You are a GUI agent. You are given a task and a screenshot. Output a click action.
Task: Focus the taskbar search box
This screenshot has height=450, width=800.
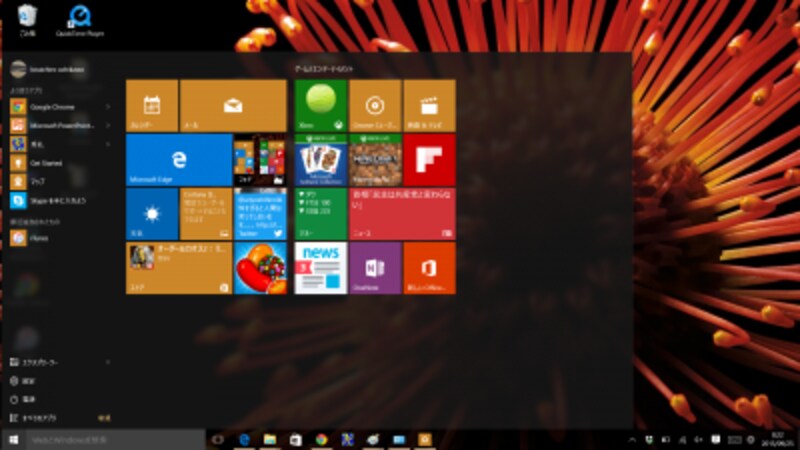coord(116,439)
